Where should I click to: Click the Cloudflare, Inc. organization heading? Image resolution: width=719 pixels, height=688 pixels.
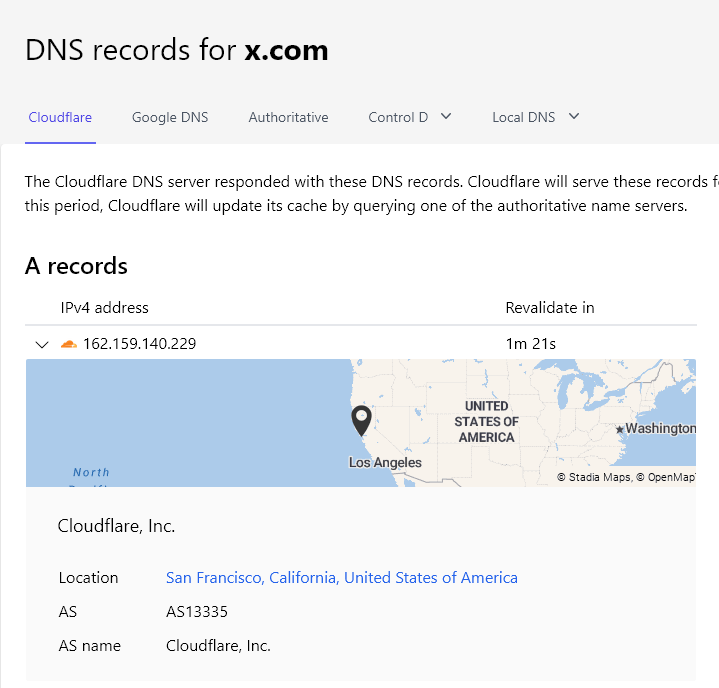(116, 526)
